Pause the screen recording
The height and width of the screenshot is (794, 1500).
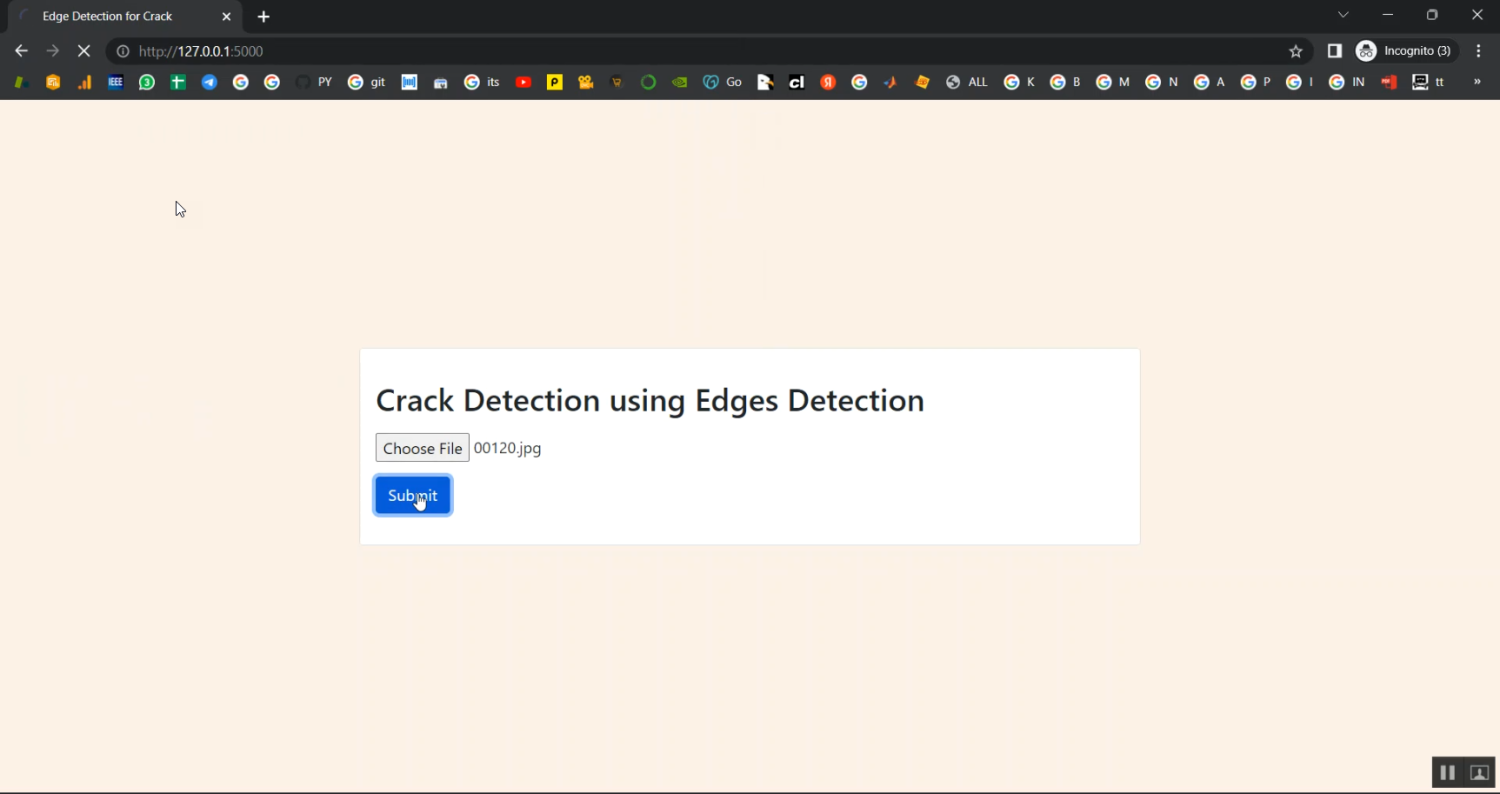[x=1447, y=772]
